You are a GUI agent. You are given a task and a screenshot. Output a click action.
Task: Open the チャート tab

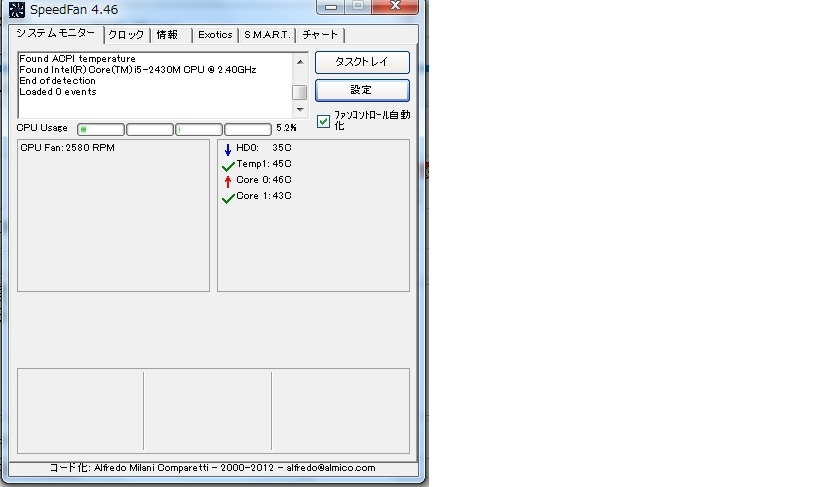(320, 34)
